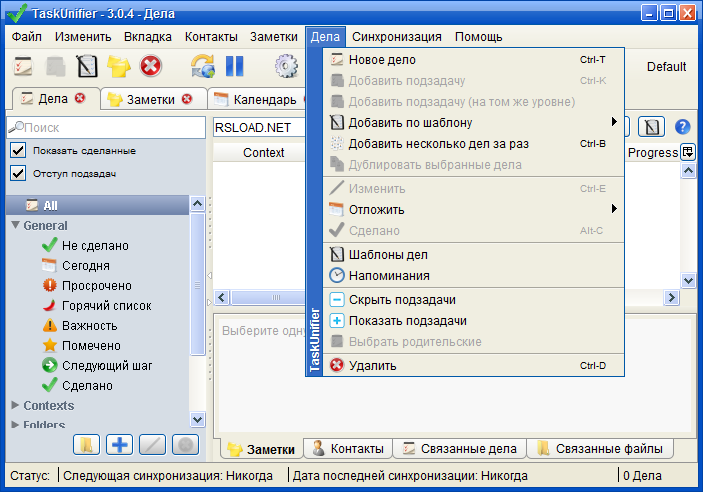Image resolution: width=703 pixels, height=492 pixels.
Task: Click the sidebar scroll down arrow
Action: click(197, 419)
